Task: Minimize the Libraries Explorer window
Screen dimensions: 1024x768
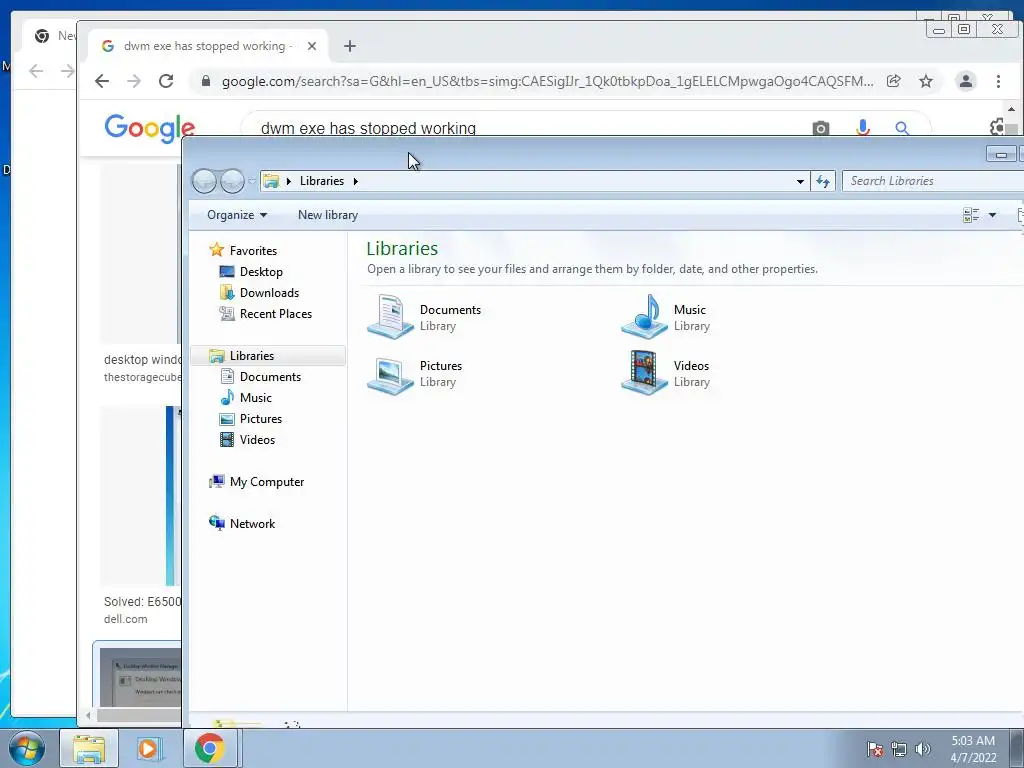Action: (1000, 154)
